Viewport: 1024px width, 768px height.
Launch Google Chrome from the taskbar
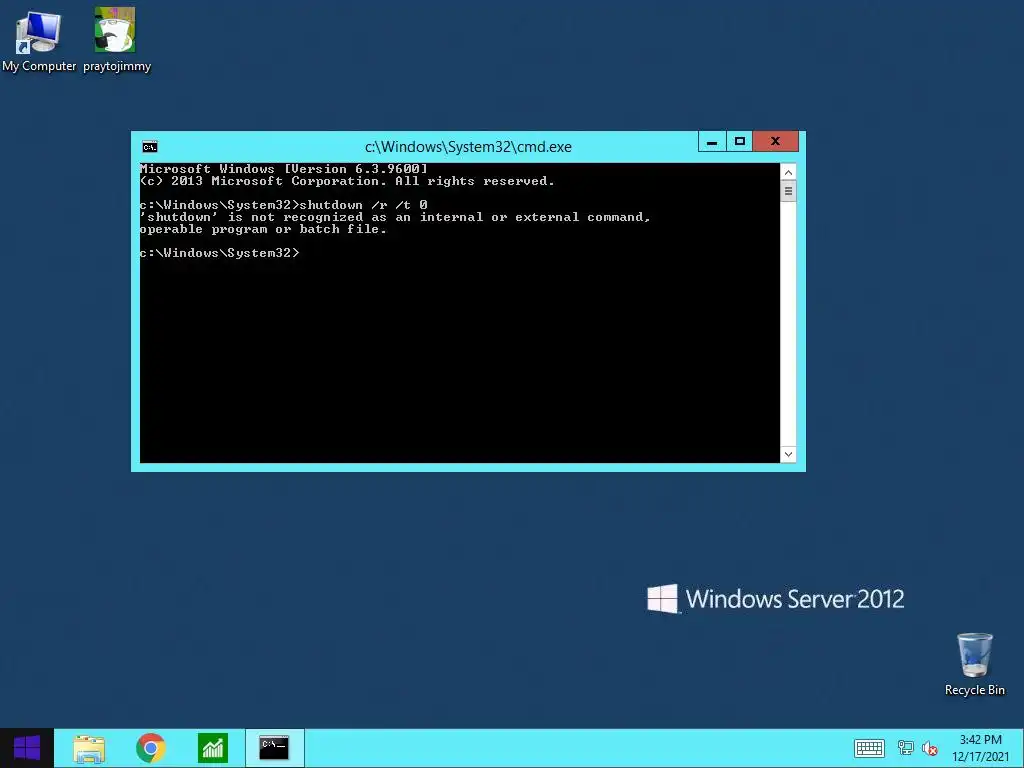click(151, 748)
